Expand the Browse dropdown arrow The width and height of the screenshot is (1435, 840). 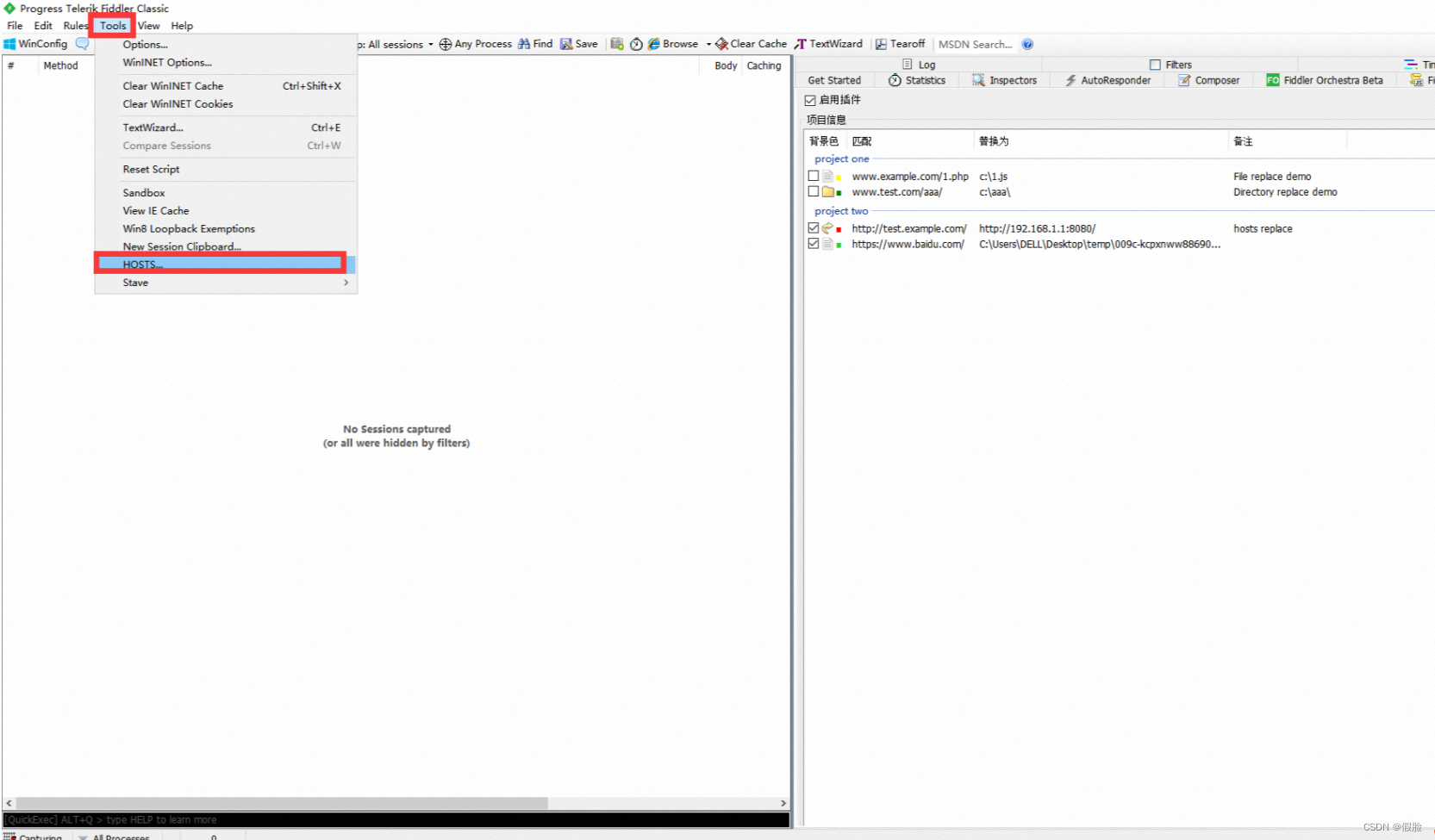(x=708, y=44)
